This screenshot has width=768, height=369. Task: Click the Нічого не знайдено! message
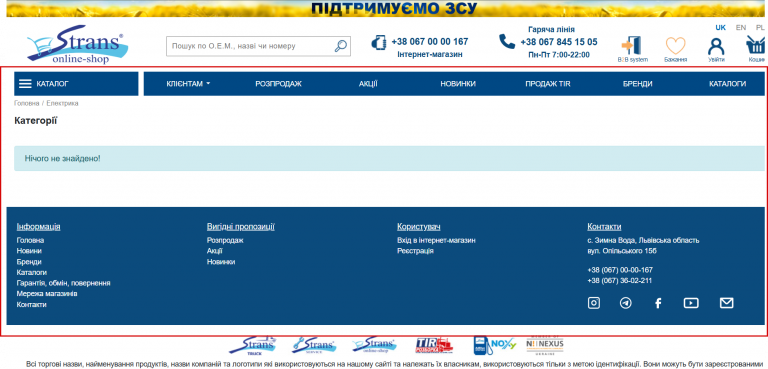(x=63, y=159)
